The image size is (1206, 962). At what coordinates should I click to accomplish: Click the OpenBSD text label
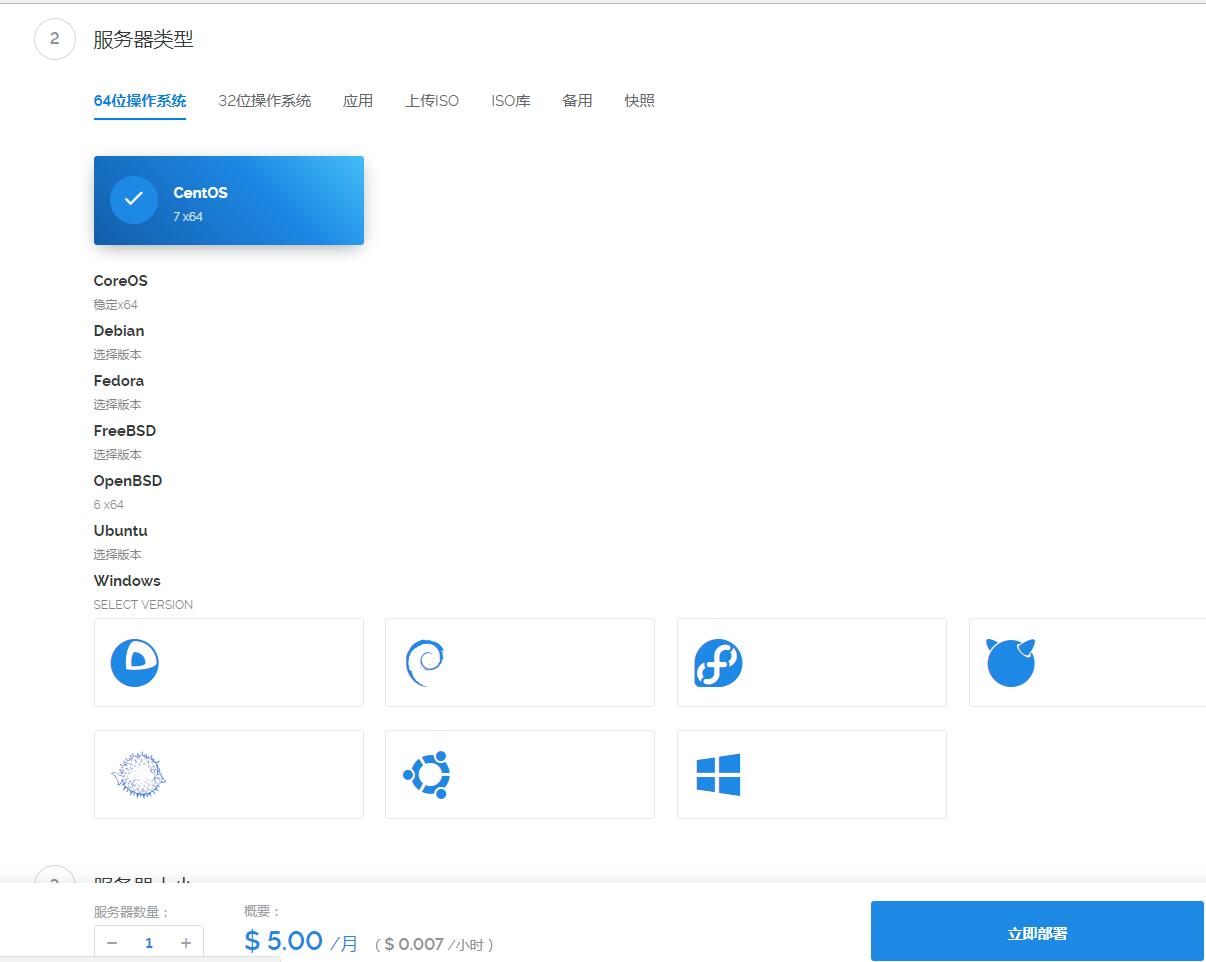[x=128, y=481]
